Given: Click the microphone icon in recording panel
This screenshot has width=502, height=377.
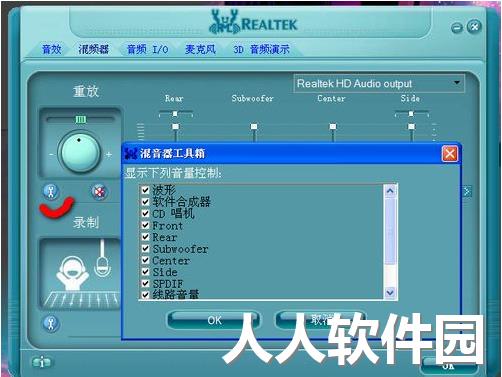Looking at the screenshot, I should (103, 259).
